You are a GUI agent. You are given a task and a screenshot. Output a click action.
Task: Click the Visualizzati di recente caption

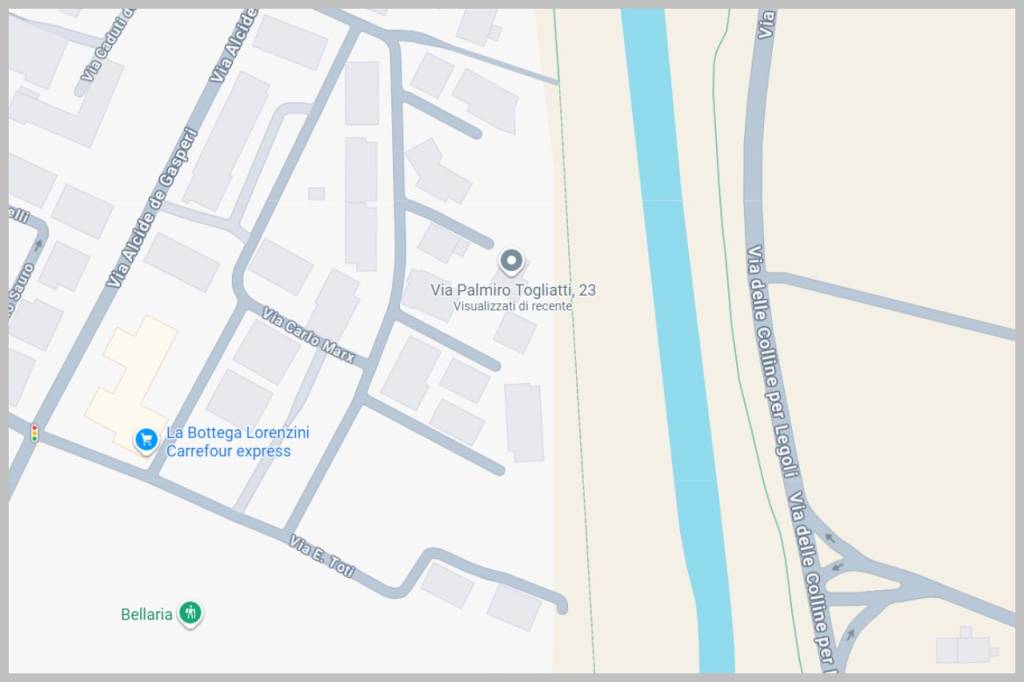512,306
